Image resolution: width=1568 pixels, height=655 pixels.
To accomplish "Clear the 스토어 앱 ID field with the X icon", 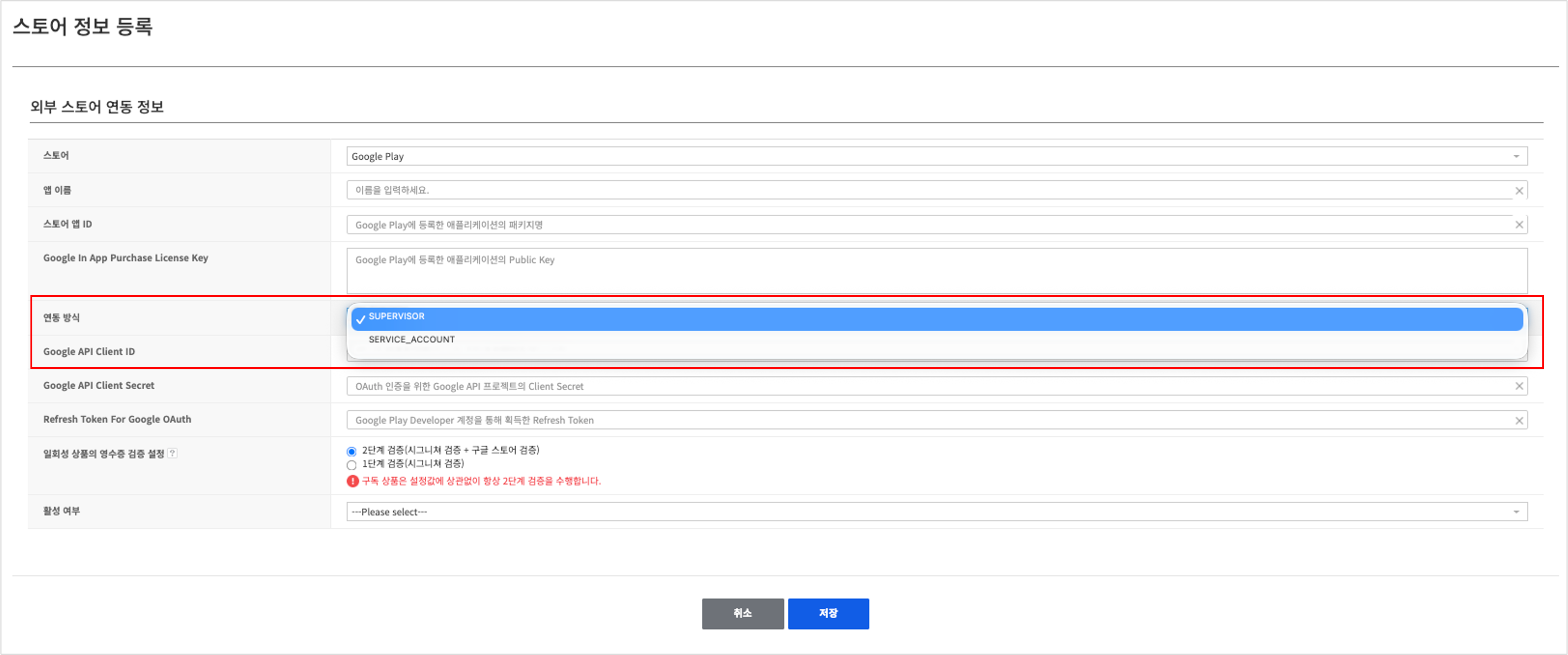I will pos(1520,224).
